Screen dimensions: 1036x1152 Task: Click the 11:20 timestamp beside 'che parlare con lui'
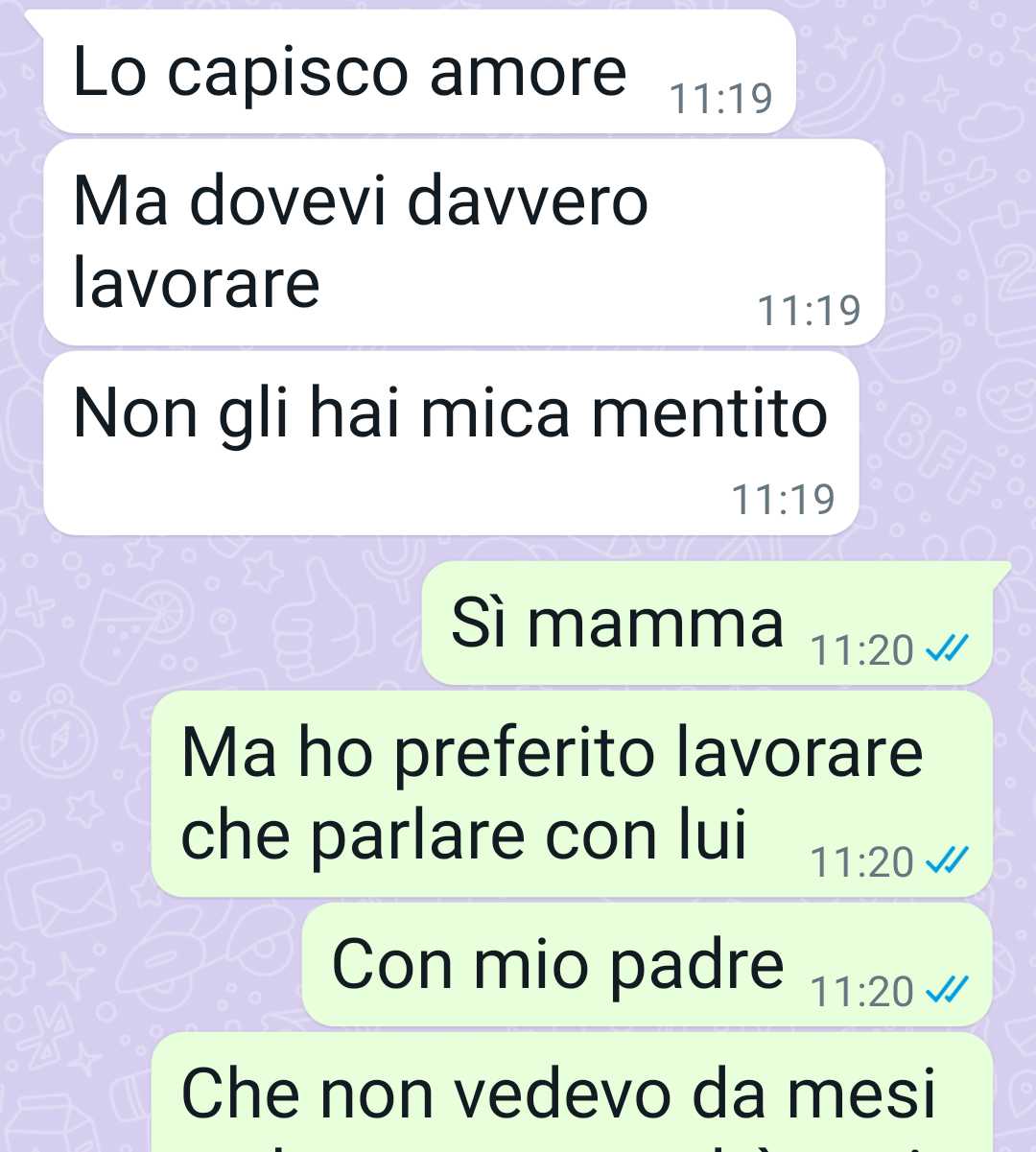click(x=862, y=862)
